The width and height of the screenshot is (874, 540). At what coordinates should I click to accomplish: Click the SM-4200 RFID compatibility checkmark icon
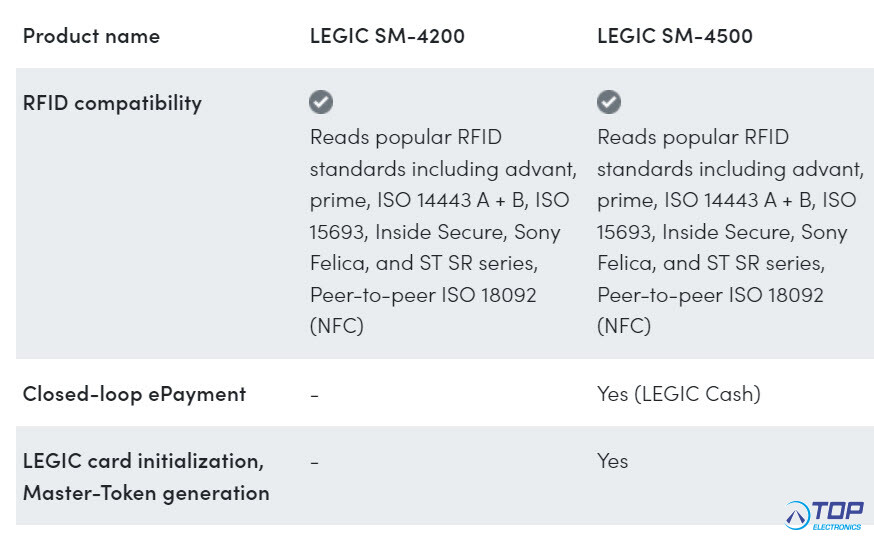coord(321,102)
